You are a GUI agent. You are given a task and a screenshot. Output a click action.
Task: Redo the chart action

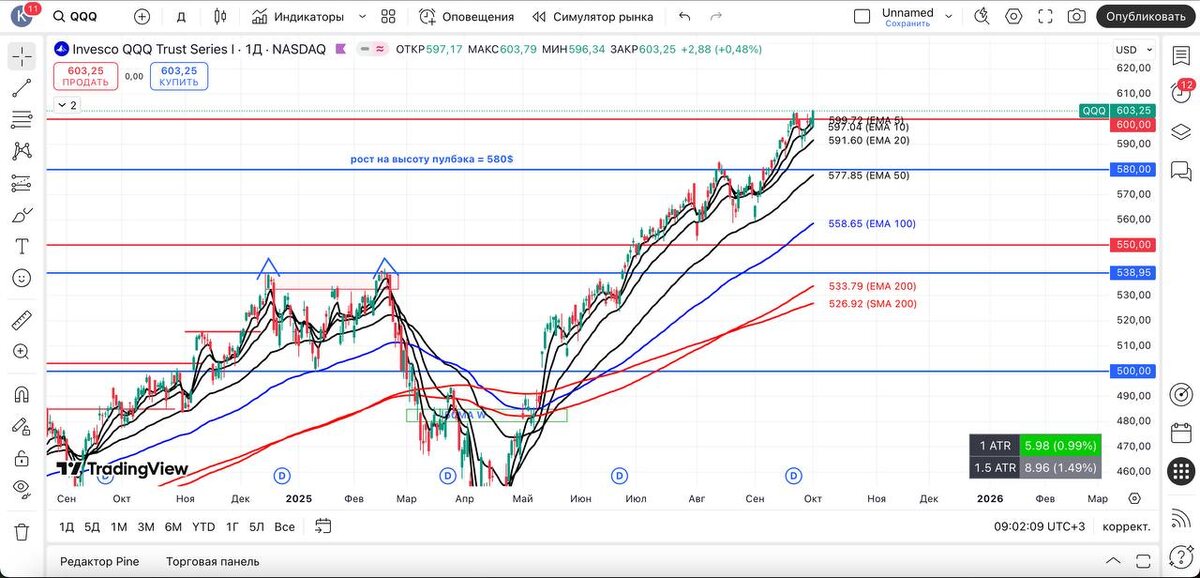(x=715, y=17)
